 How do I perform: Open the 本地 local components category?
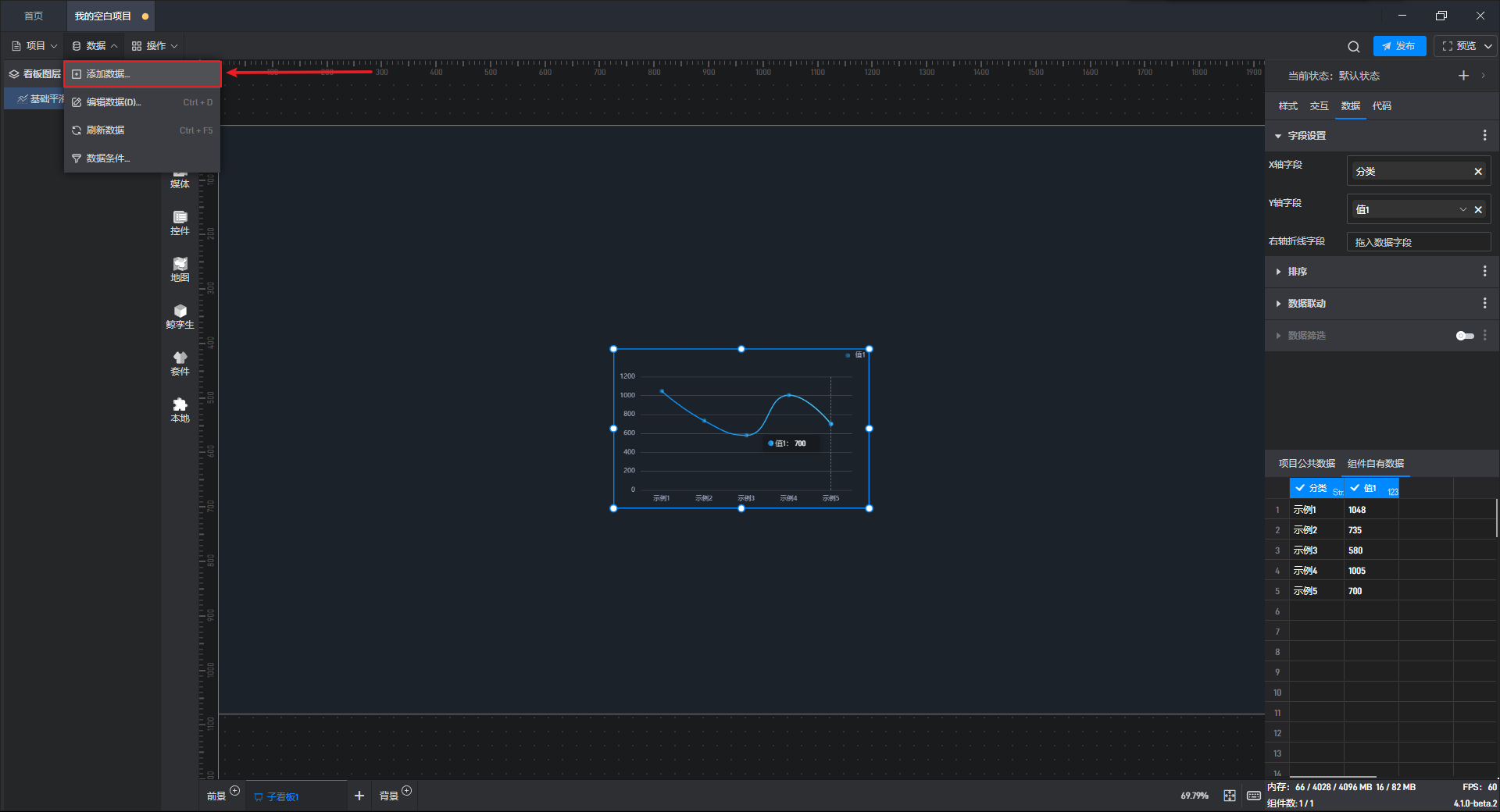180,411
